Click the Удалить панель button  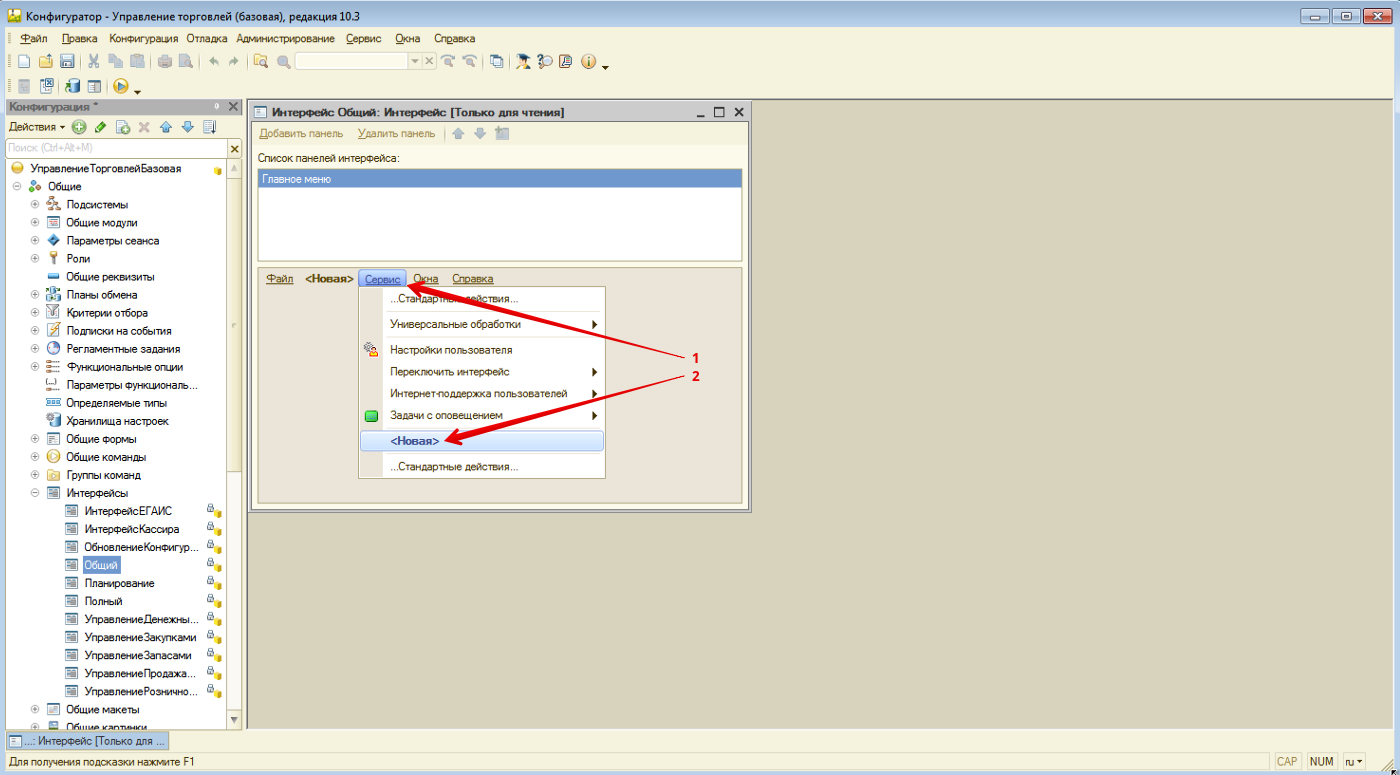tap(396, 133)
